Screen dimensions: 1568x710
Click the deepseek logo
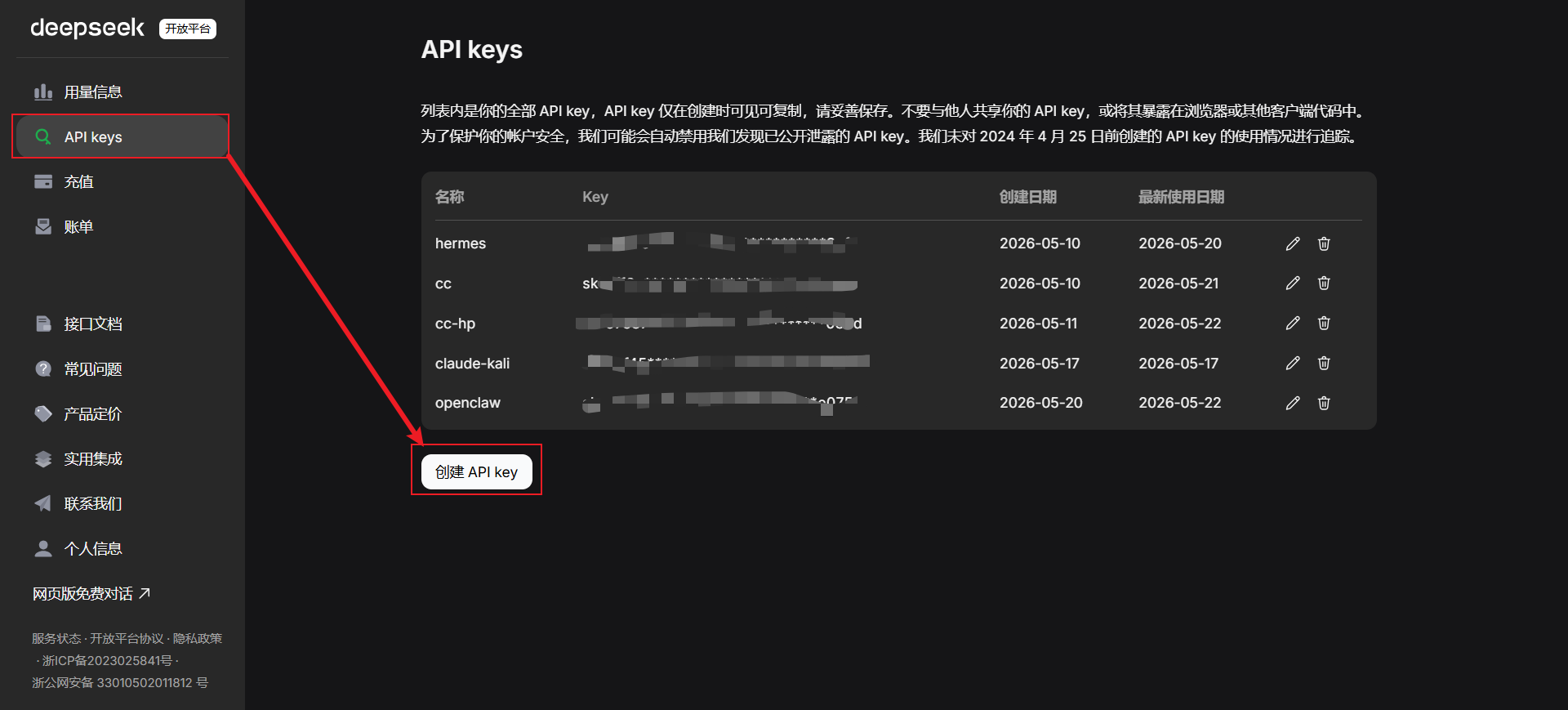click(87, 28)
